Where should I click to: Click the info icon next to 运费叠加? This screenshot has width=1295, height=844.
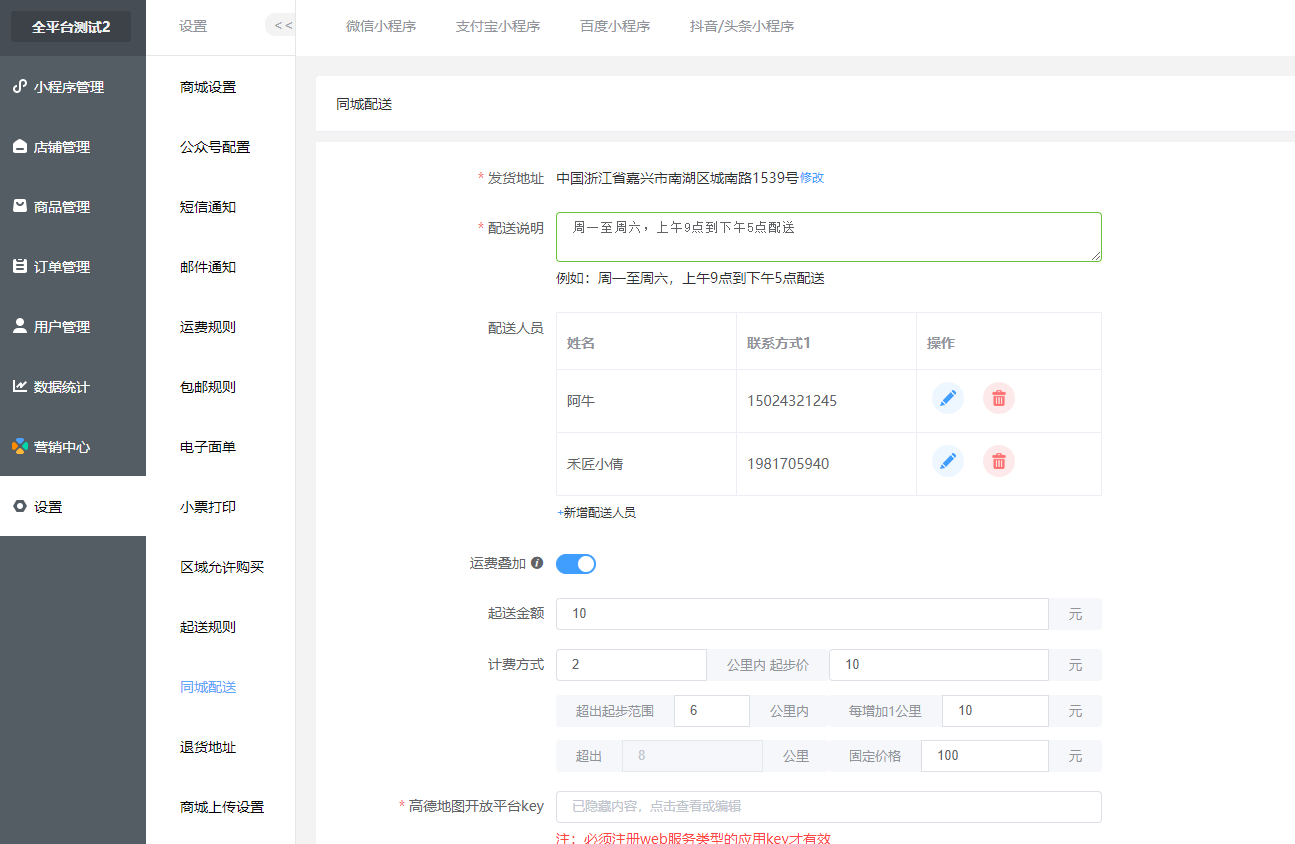click(537, 563)
